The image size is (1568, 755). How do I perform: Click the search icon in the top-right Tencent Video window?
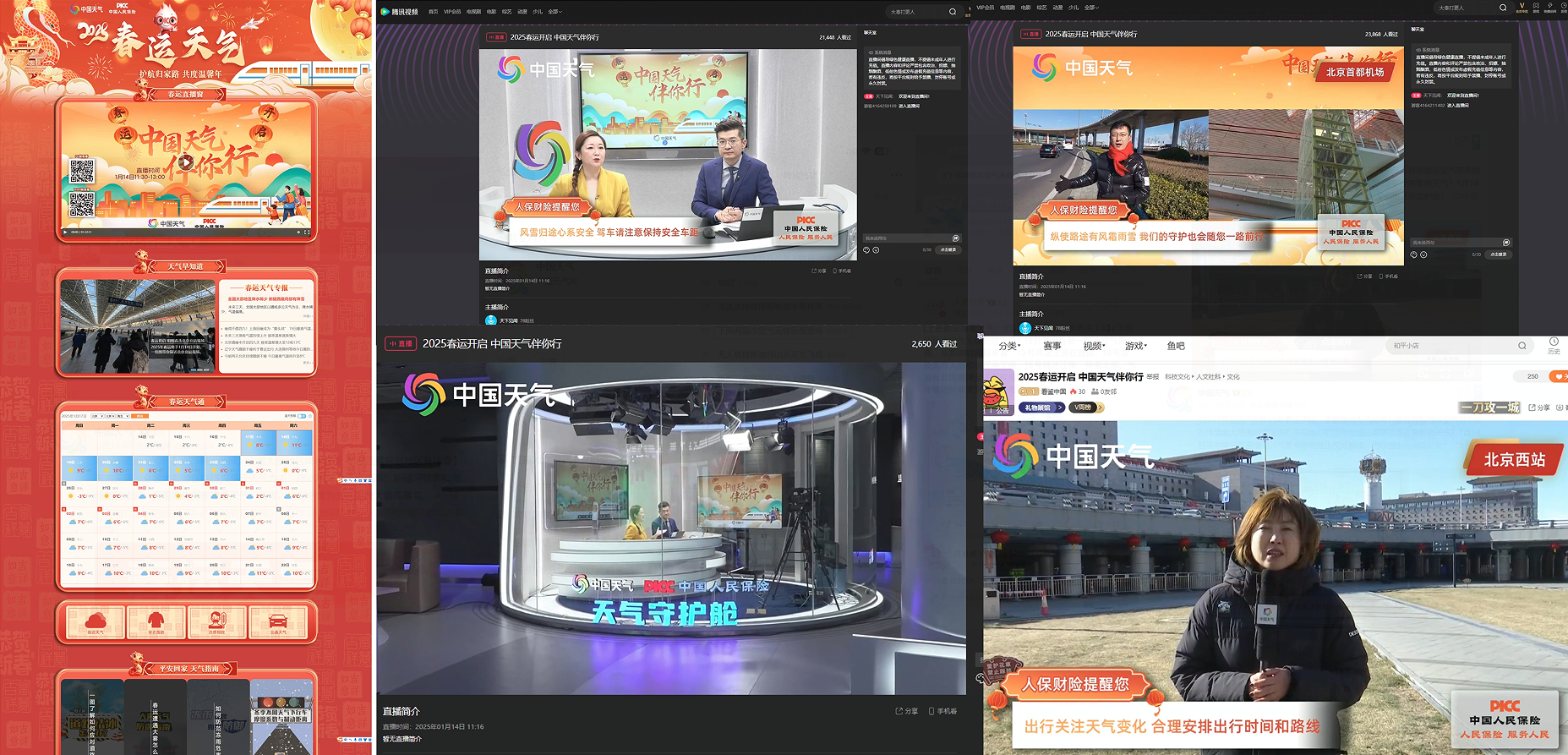tap(1503, 8)
